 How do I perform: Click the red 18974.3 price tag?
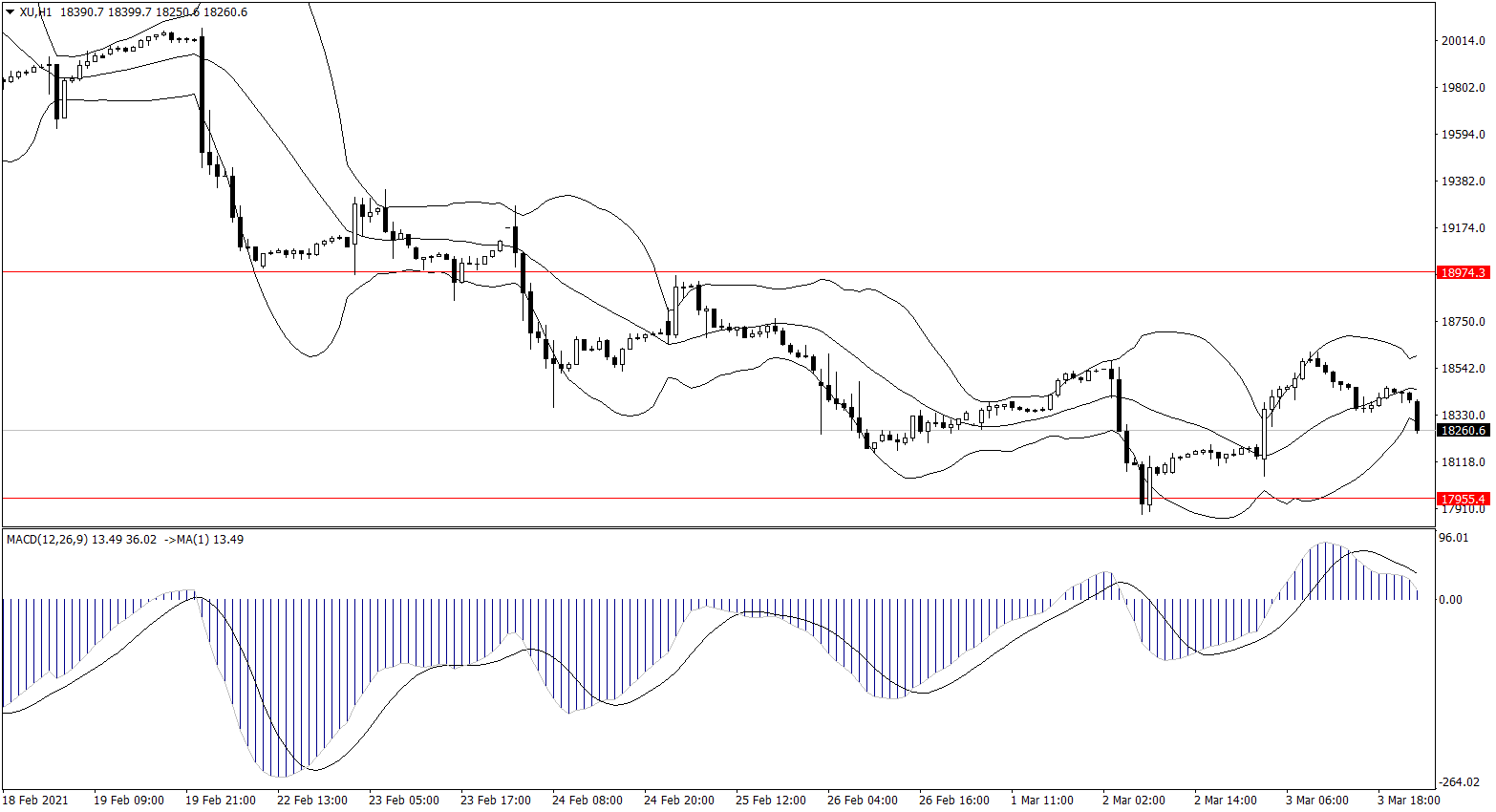[x=1463, y=273]
